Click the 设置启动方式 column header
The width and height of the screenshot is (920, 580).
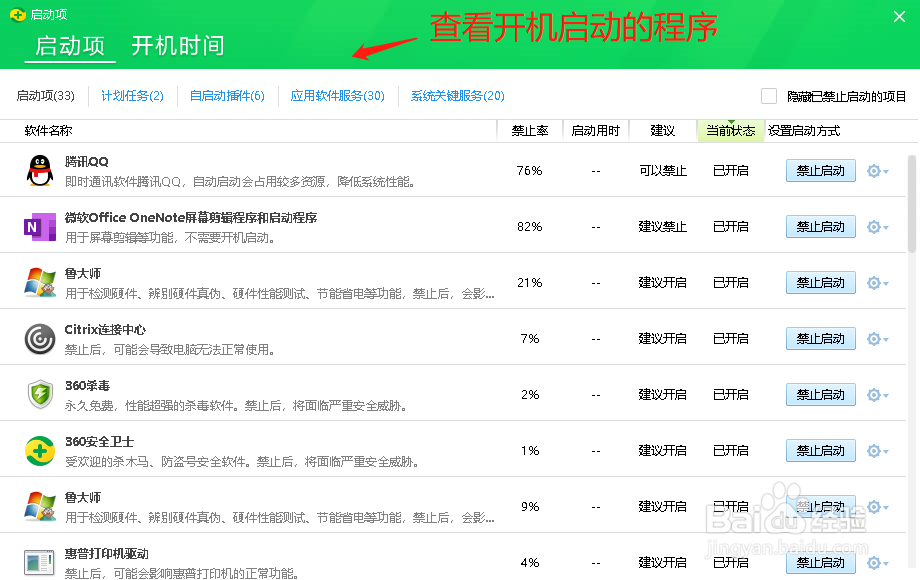(x=804, y=131)
